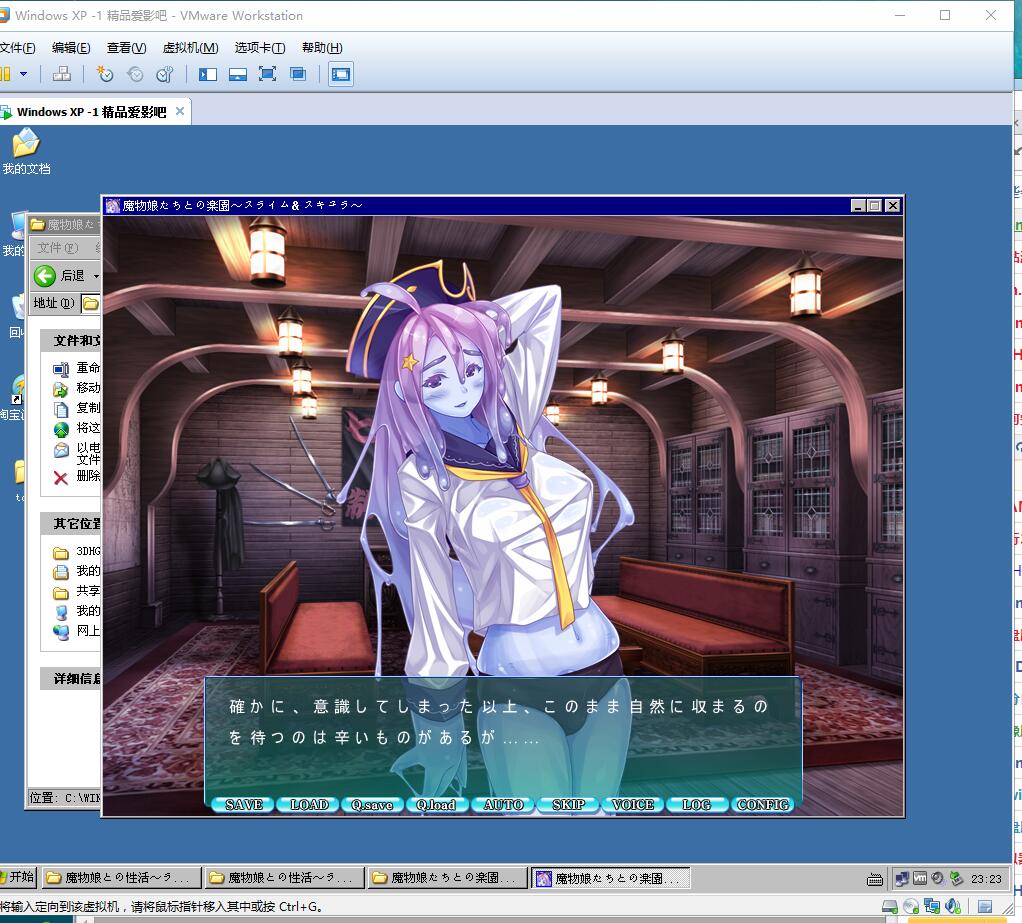
Task: Click the move file task icon
Action: click(61, 389)
